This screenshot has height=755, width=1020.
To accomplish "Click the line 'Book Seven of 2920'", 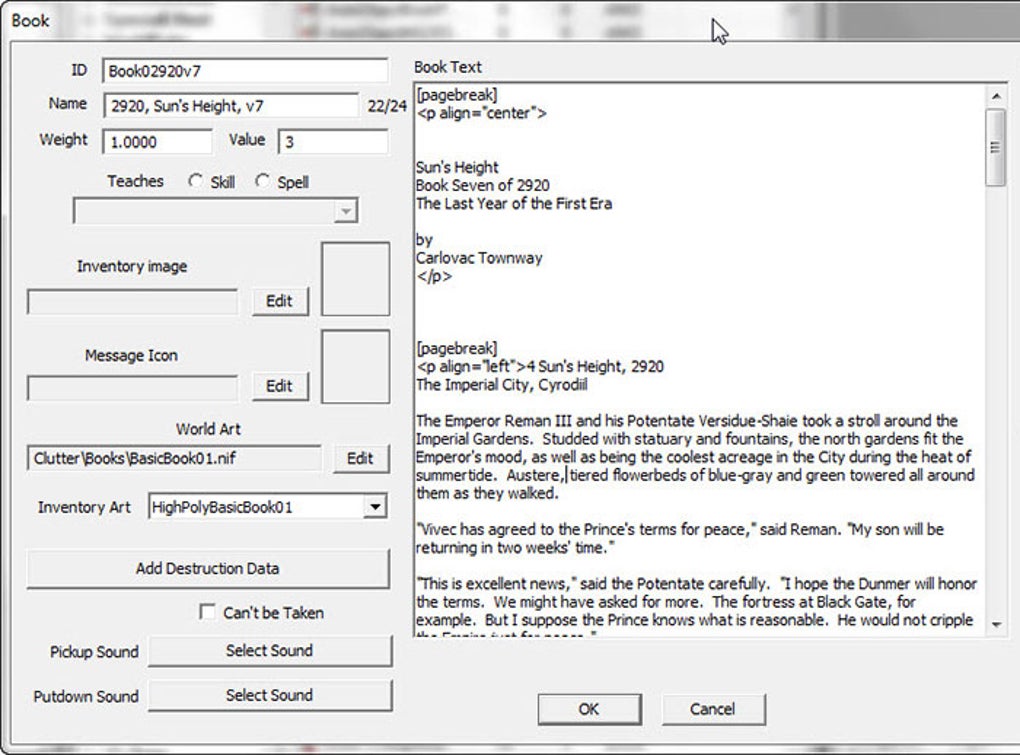I will point(483,185).
